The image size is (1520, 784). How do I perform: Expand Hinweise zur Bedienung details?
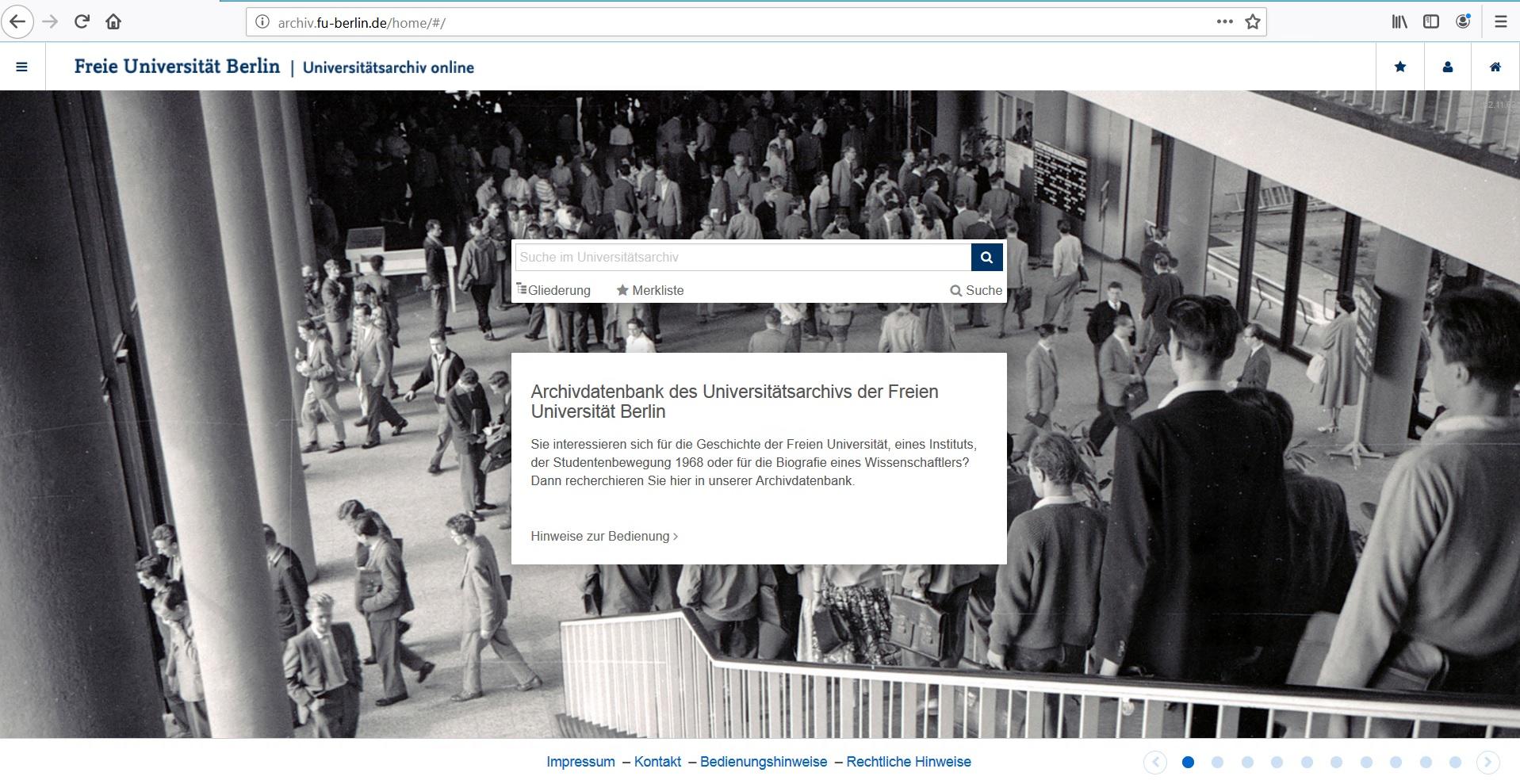point(603,536)
